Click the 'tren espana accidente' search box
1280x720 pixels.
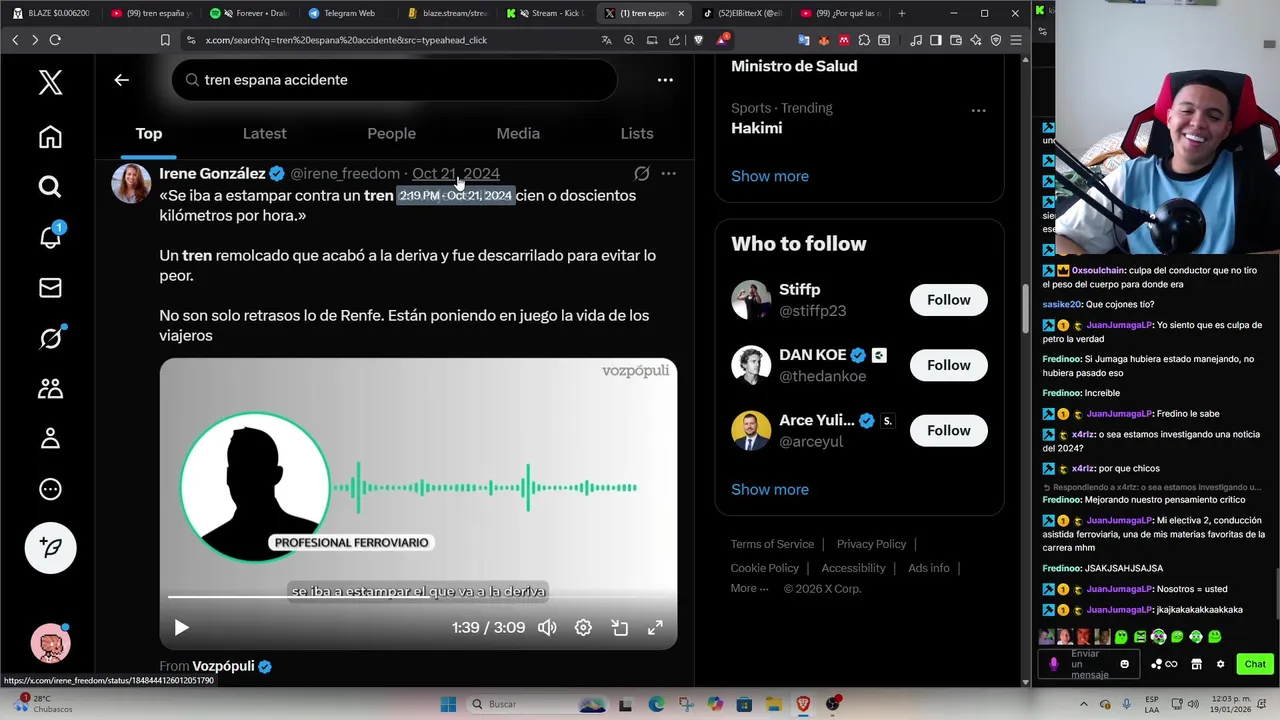pyautogui.click(x=394, y=80)
